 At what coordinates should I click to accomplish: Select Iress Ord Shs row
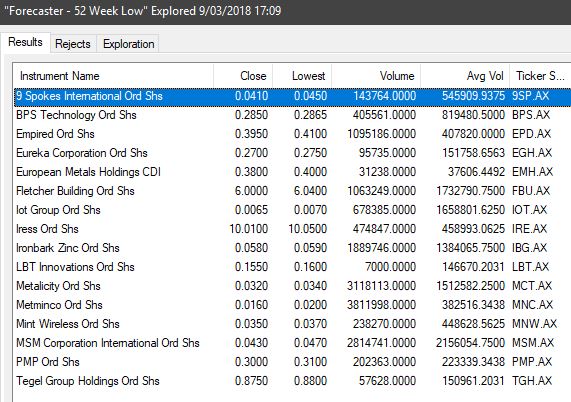tap(292, 229)
